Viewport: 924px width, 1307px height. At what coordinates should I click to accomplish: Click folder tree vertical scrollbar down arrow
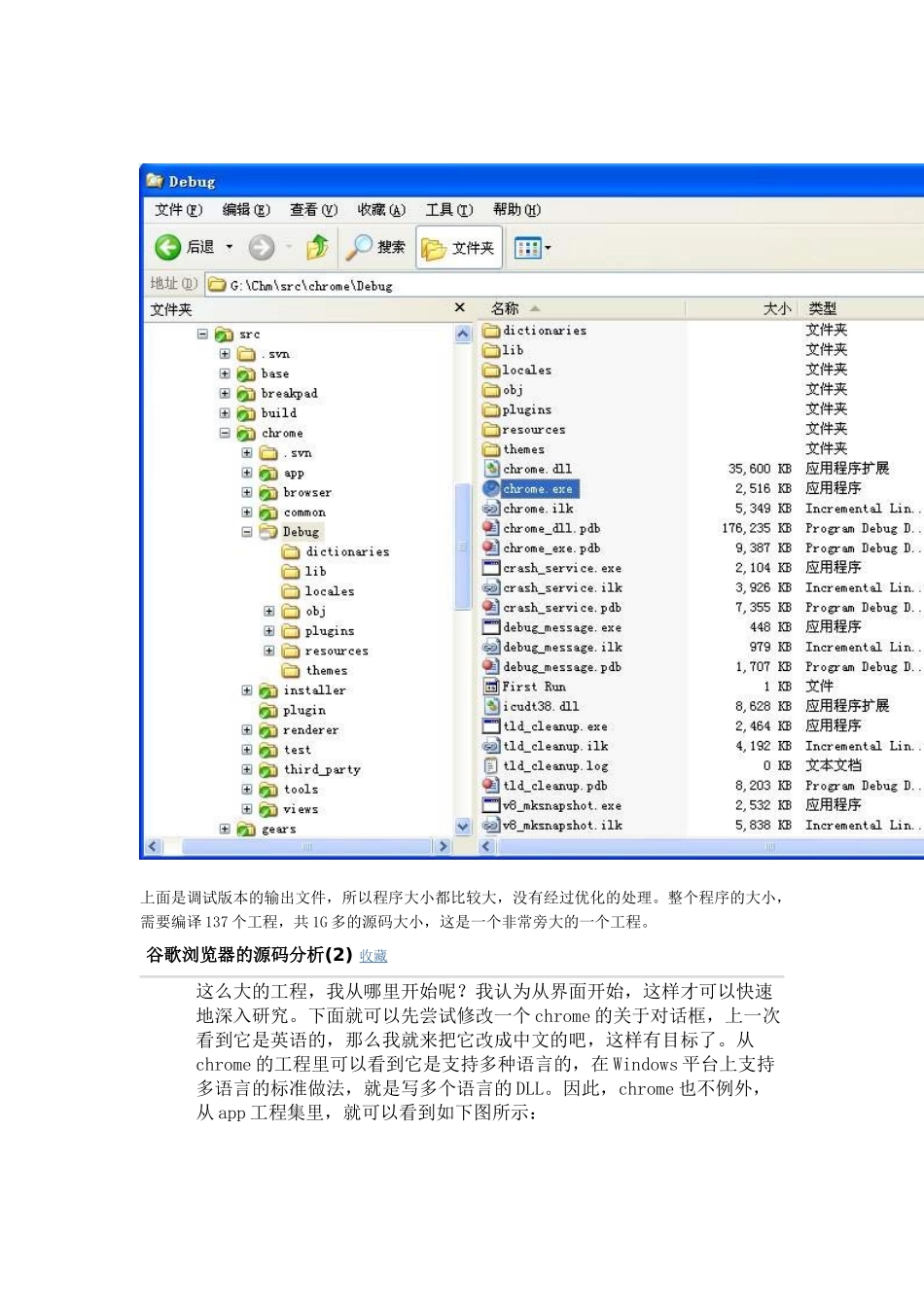[x=463, y=827]
